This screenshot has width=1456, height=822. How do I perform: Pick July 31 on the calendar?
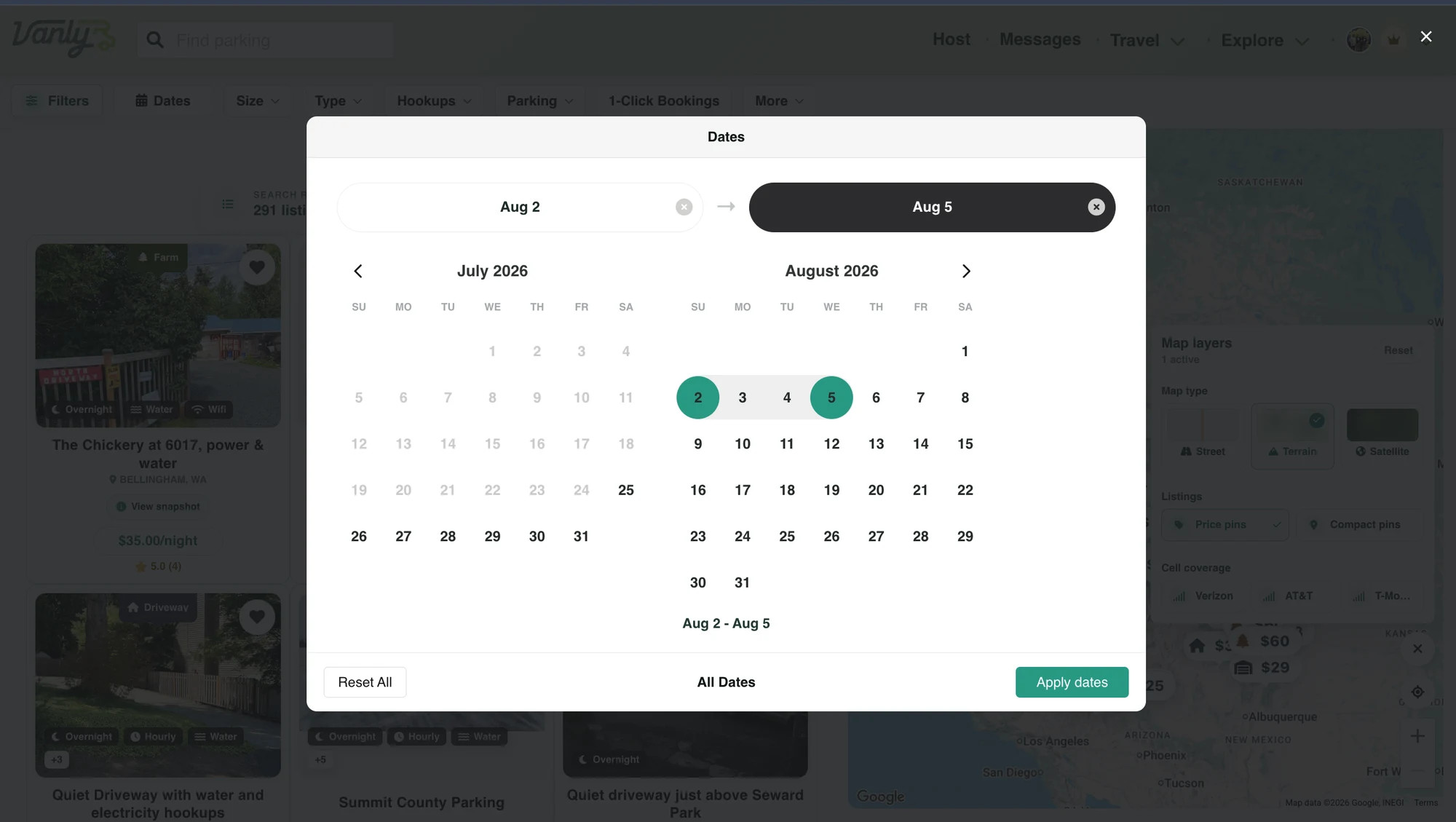click(581, 537)
